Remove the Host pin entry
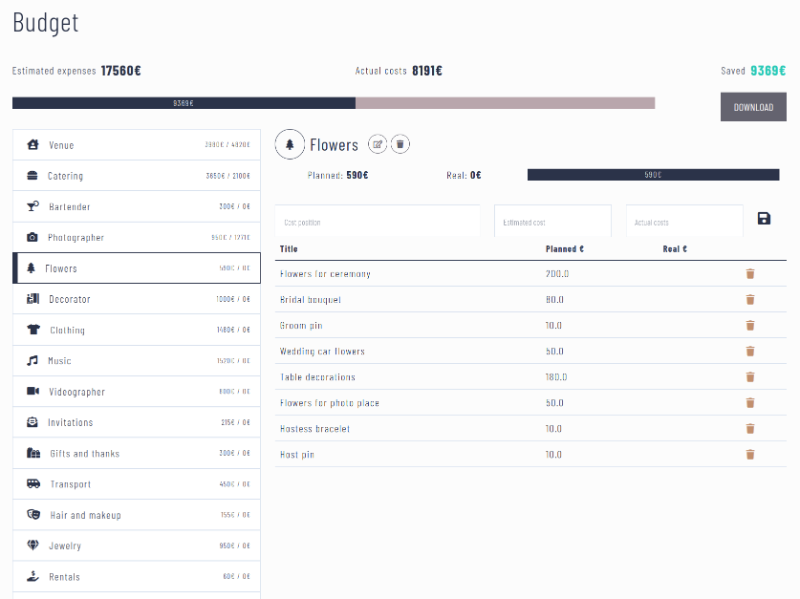 (x=748, y=453)
